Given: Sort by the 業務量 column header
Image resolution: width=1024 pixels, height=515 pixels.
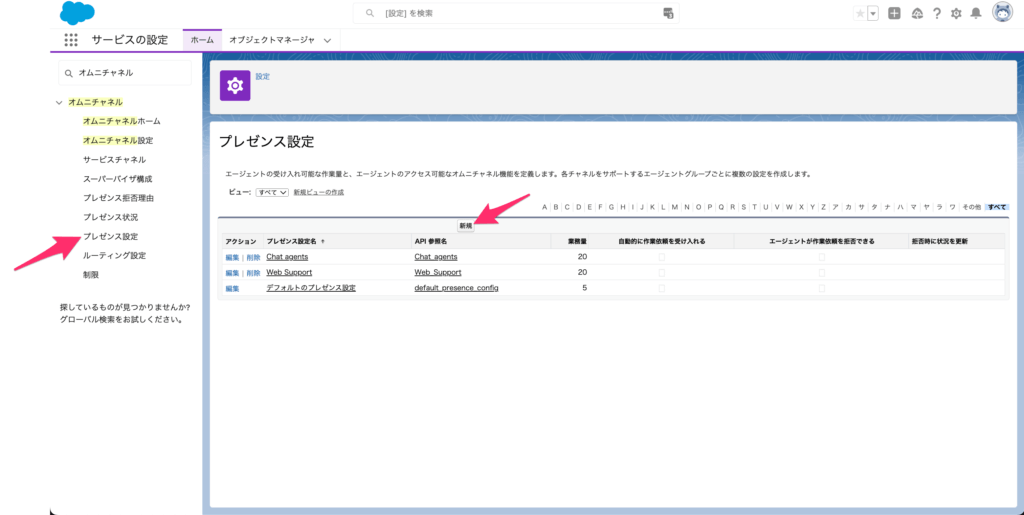Looking at the screenshot, I should tap(577, 242).
